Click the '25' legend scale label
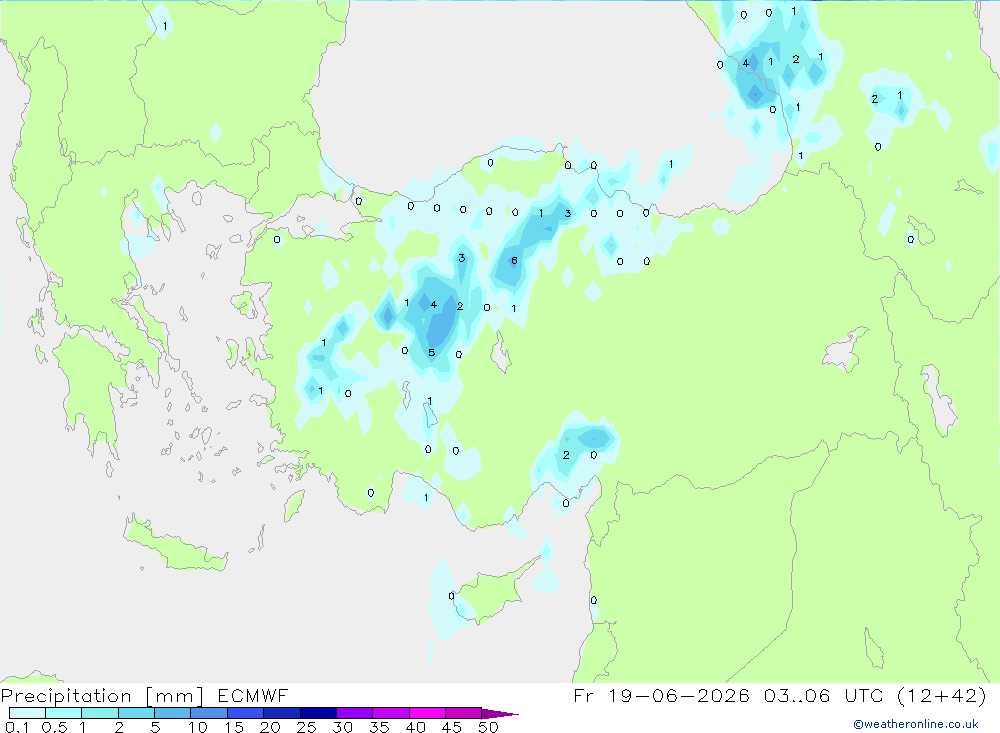The image size is (1000, 733). (x=307, y=727)
